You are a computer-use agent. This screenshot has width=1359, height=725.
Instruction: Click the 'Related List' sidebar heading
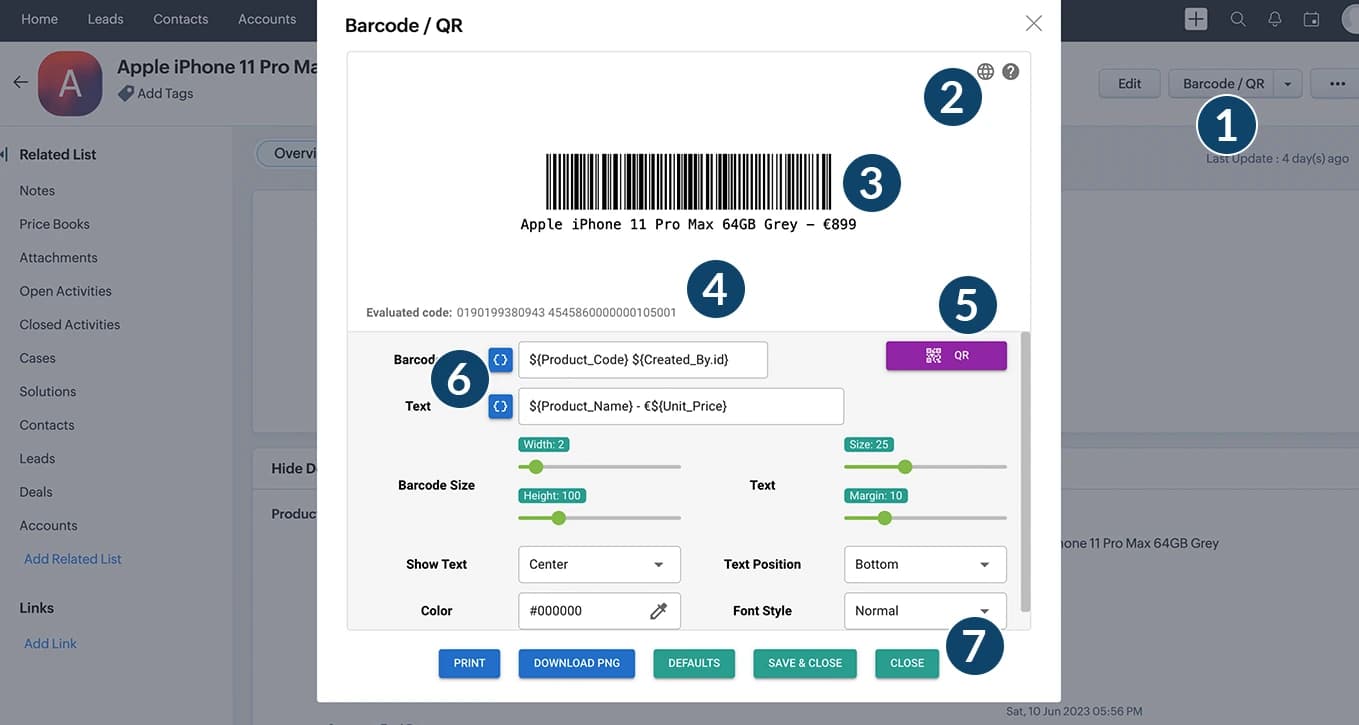[58, 155]
